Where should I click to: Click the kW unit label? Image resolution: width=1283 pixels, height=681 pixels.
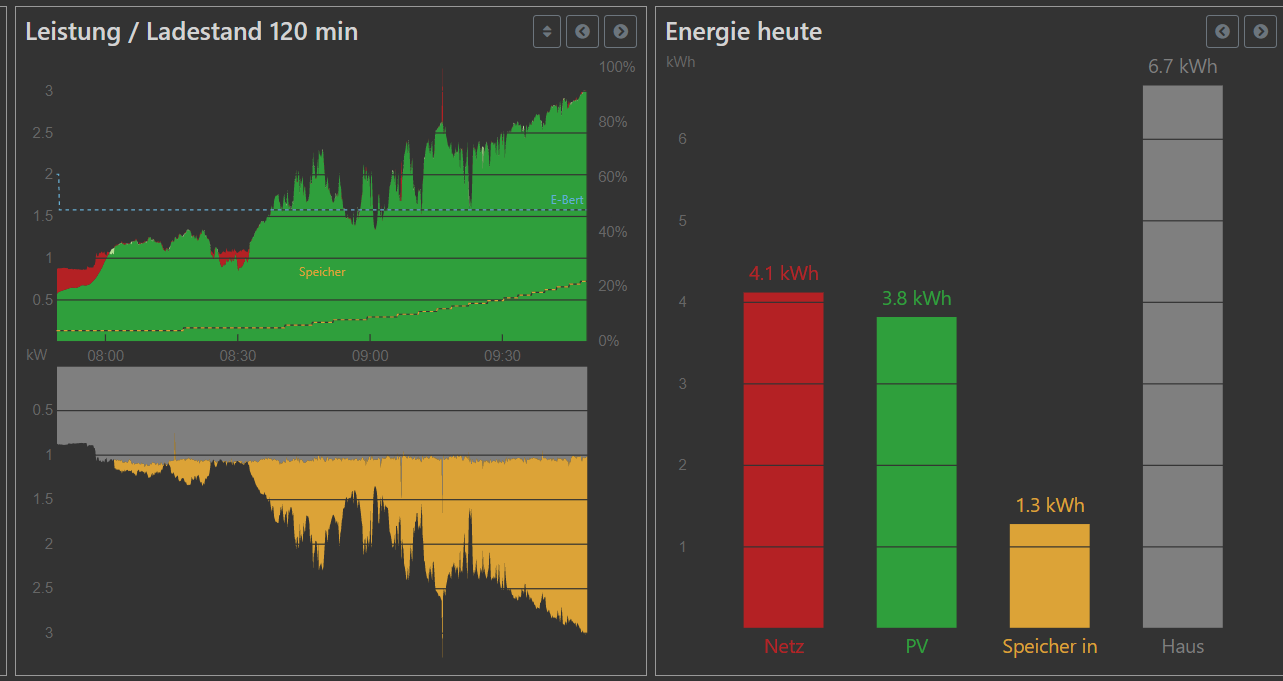tap(36, 355)
